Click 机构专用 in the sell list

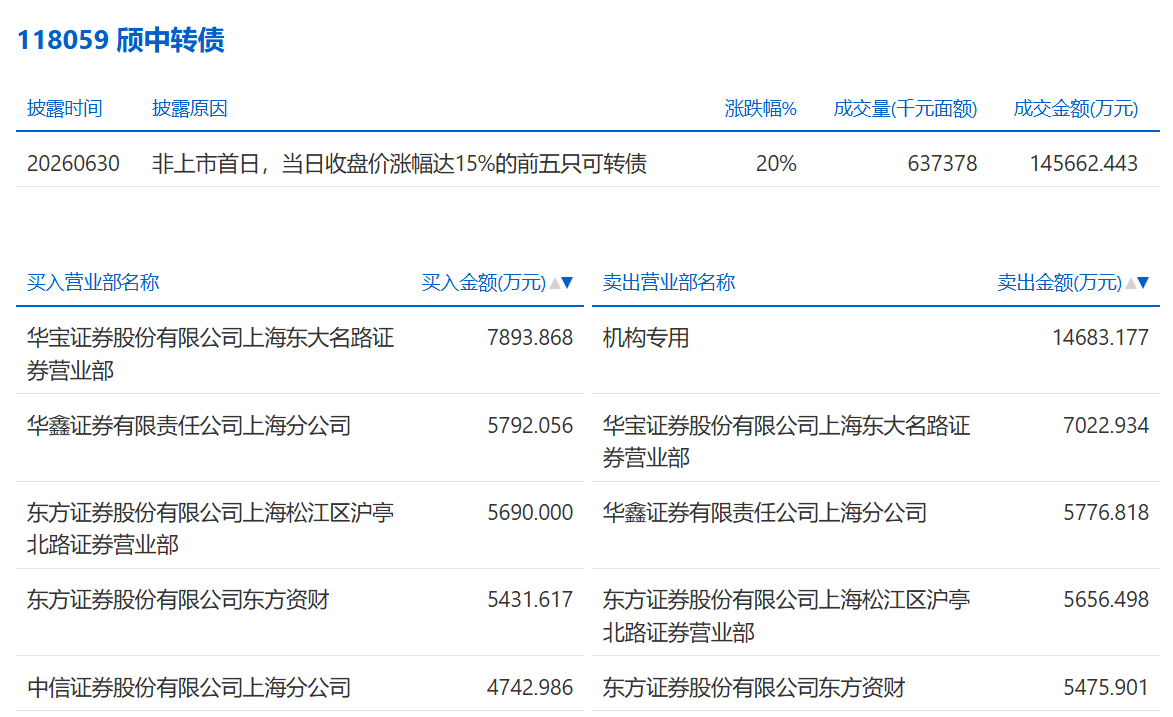[646, 338]
